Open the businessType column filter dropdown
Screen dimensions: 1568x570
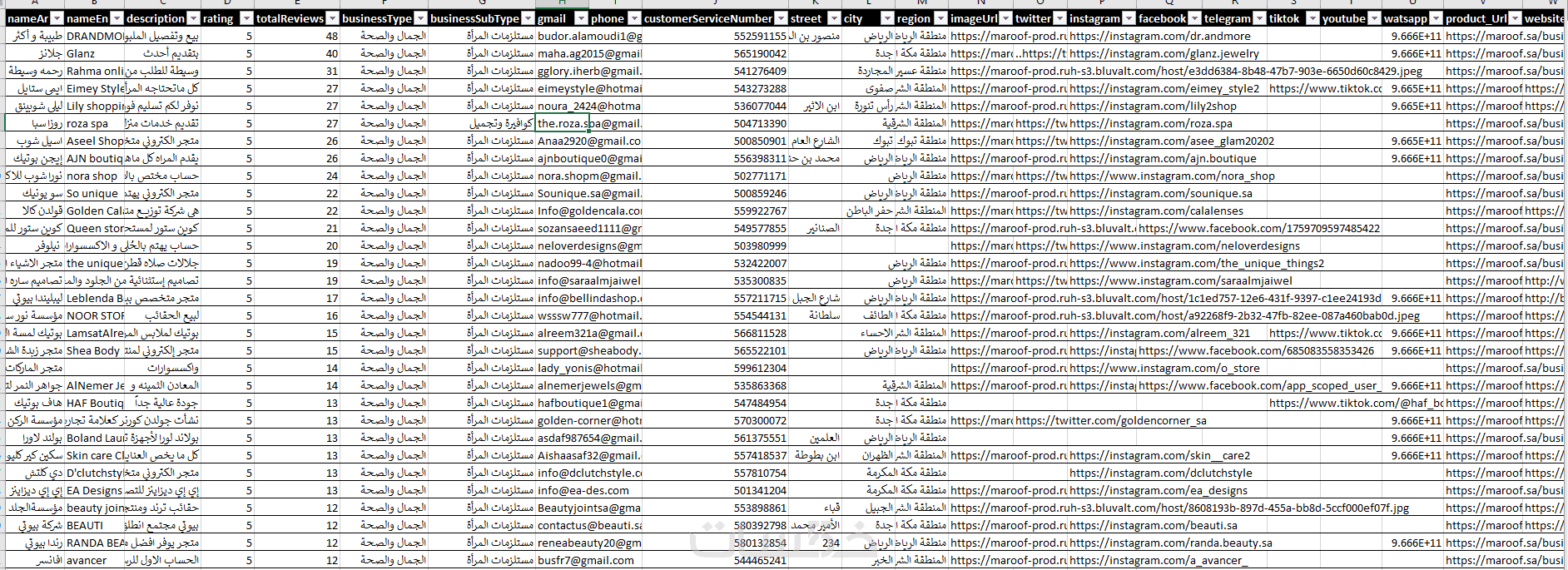click(420, 18)
